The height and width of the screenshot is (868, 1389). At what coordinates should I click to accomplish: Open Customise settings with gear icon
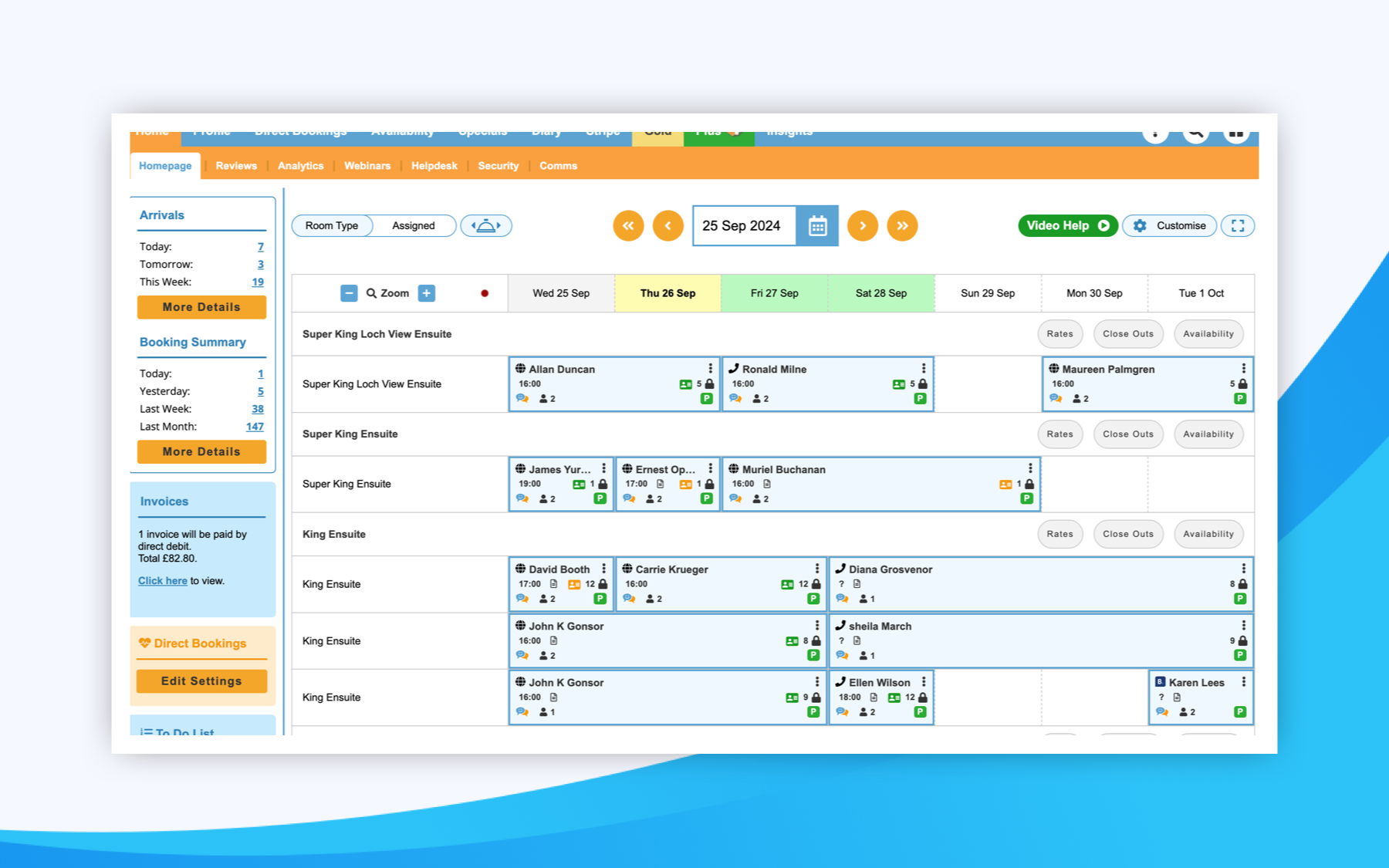pos(1169,225)
